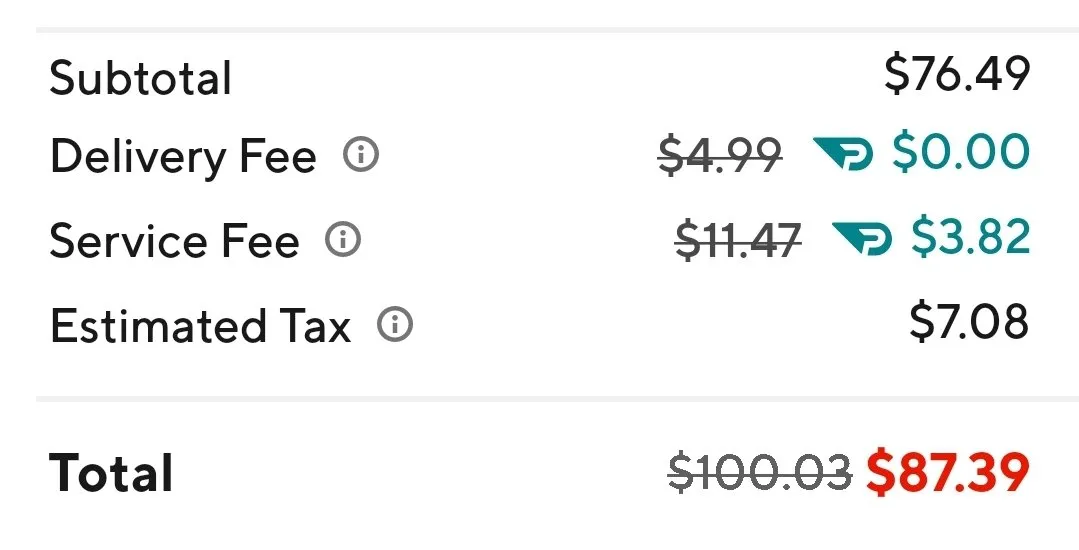
Task: Click the Delivery Fee label
Action: pyautogui.click(x=183, y=156)
